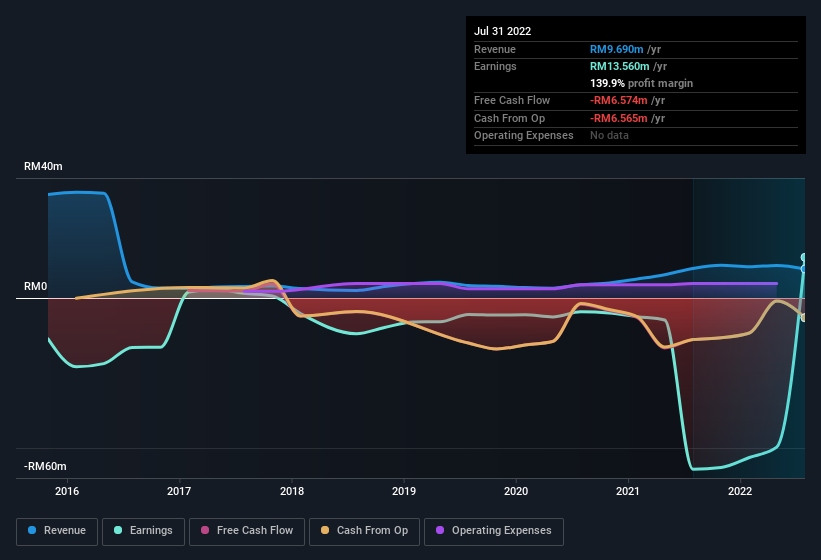
Task: Toggle the Revenue series in legend
Action: (x=57, y=531)
